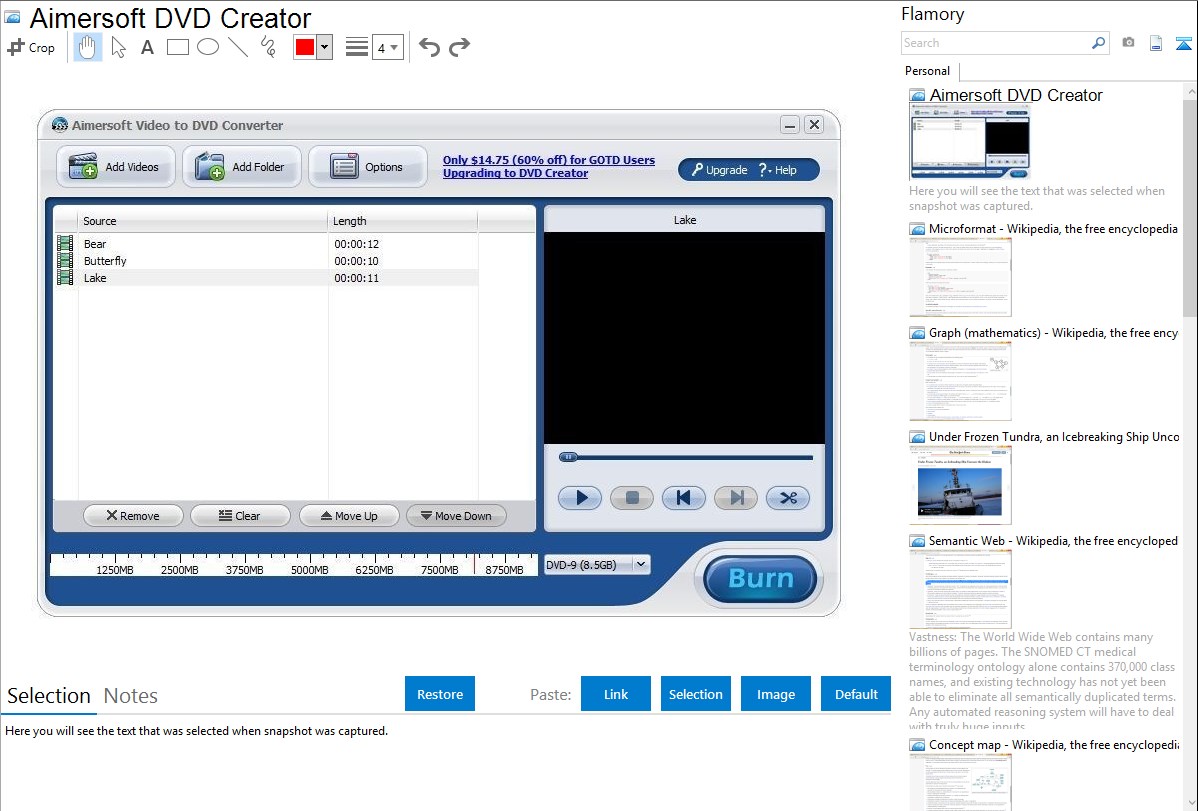Skip to previous video

pyautogui.click(x=684, y=498)
